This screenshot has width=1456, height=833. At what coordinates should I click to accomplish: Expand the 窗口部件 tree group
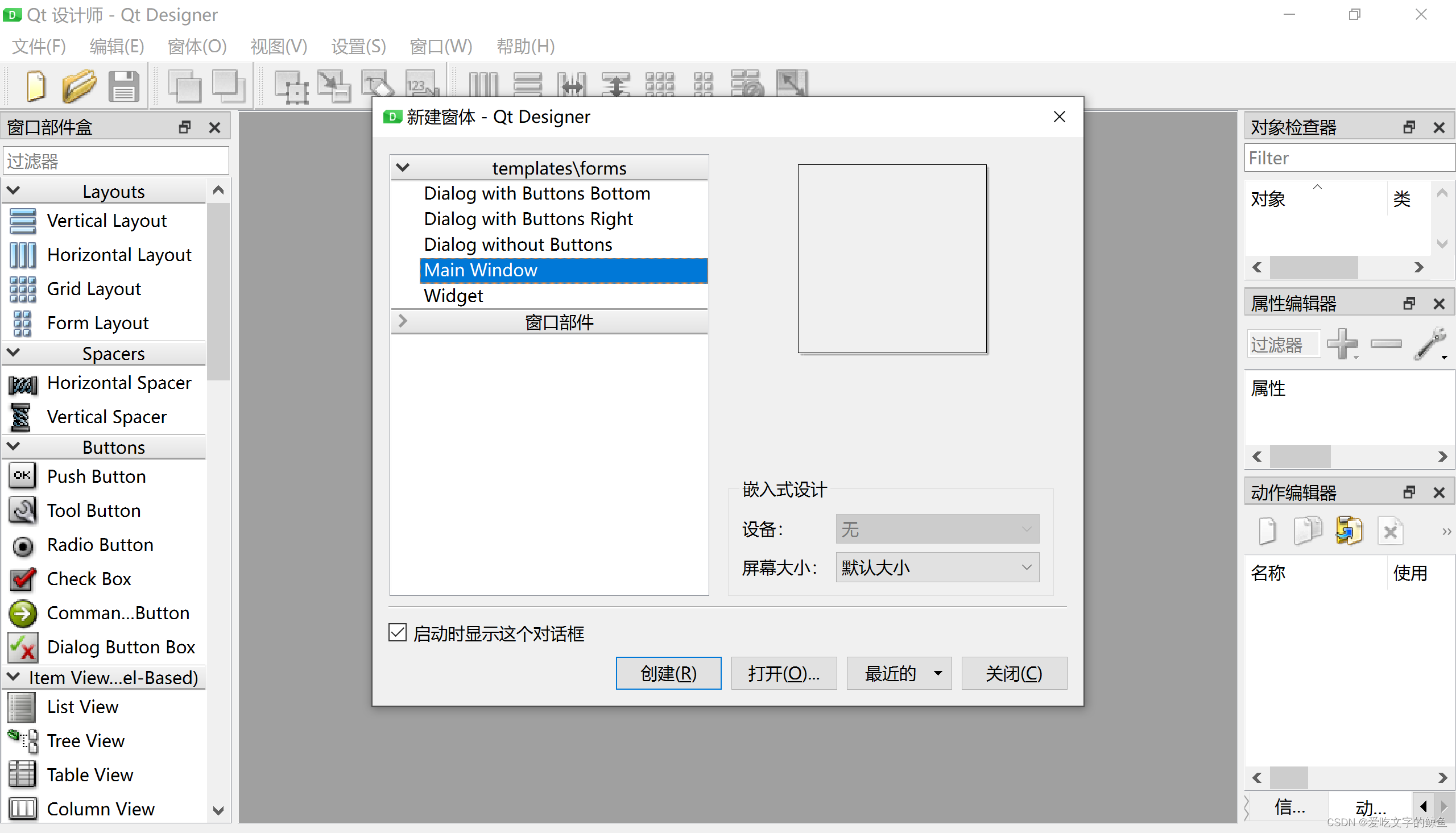(402, 321)
